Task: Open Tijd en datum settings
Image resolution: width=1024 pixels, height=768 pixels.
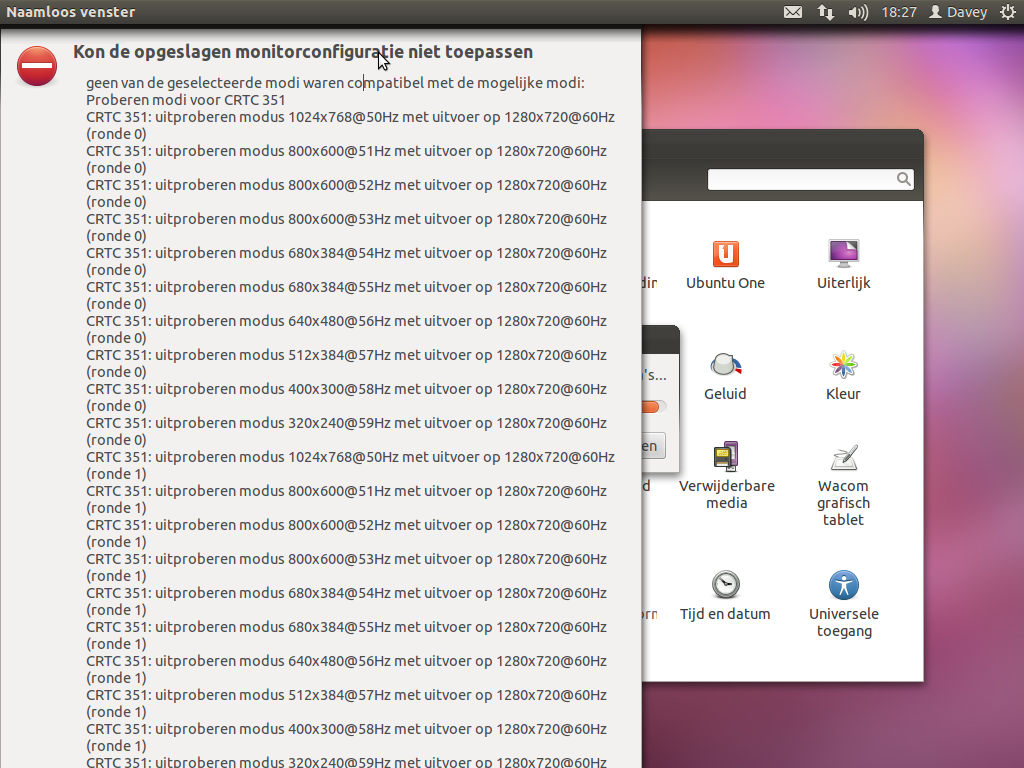Action: click(x=725, y=595)
